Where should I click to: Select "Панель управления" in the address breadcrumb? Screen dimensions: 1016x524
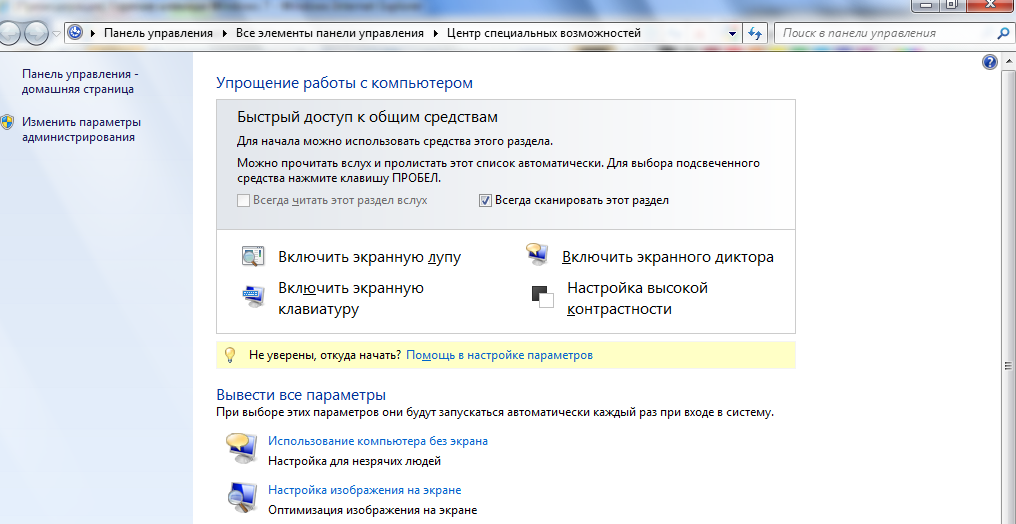pos(159,33)
